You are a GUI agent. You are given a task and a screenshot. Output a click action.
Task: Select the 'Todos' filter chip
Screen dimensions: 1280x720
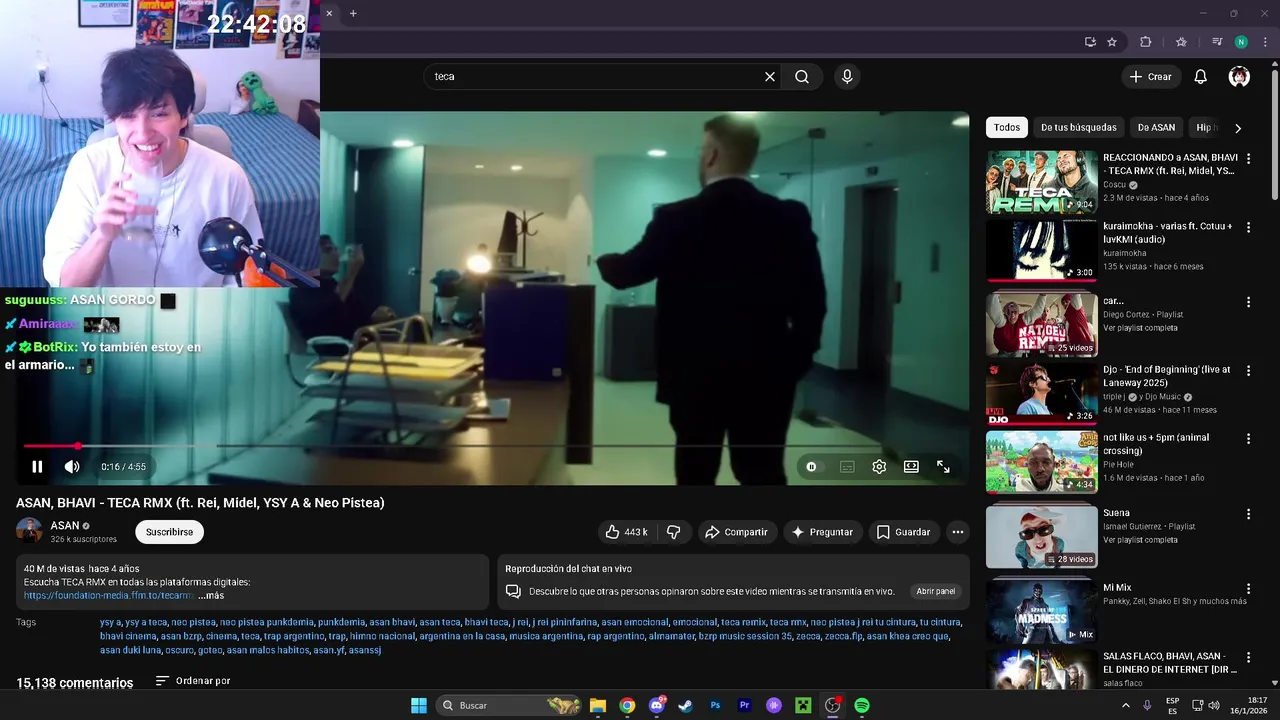1007,127
